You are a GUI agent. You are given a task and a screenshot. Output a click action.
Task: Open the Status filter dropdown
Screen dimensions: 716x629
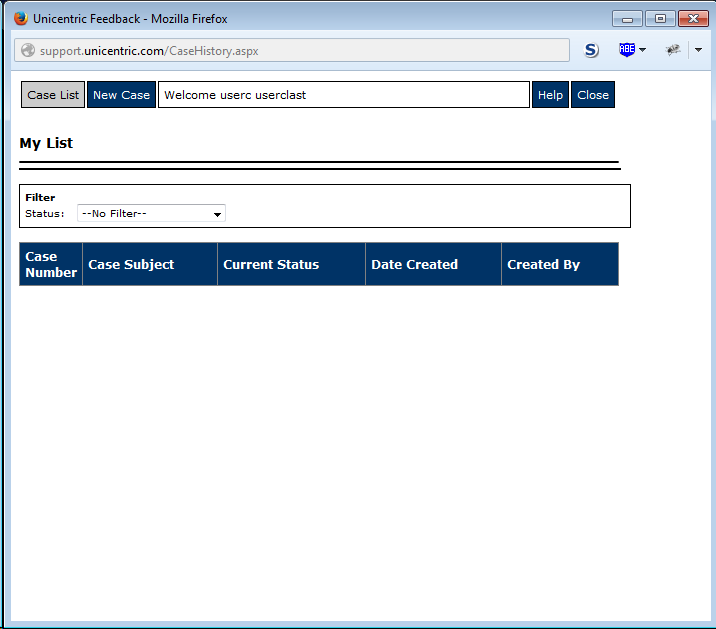point(151,213)
